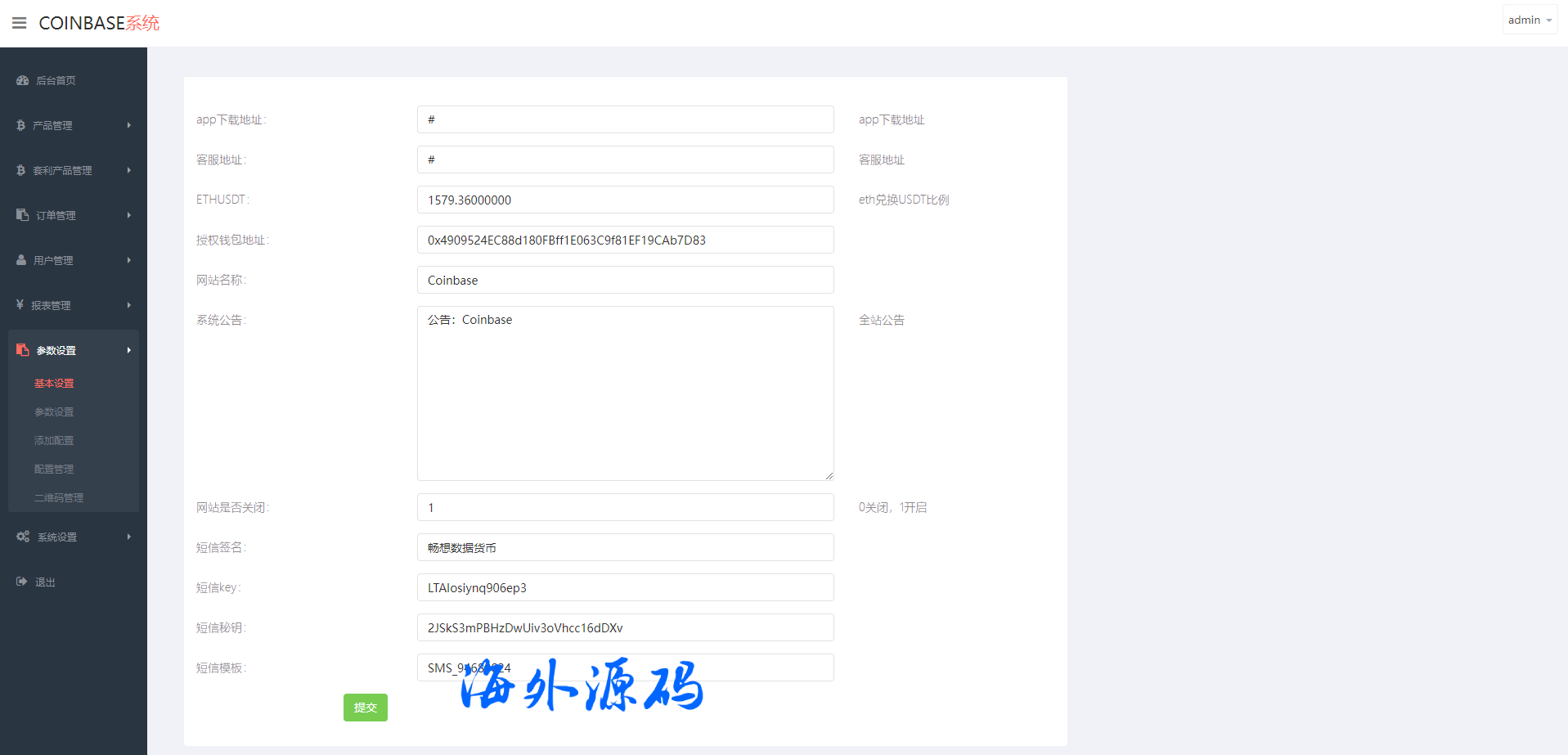Screen dimensions: 1568x755
Task: Open the admin user dropdown
Action: [1529, 20]
